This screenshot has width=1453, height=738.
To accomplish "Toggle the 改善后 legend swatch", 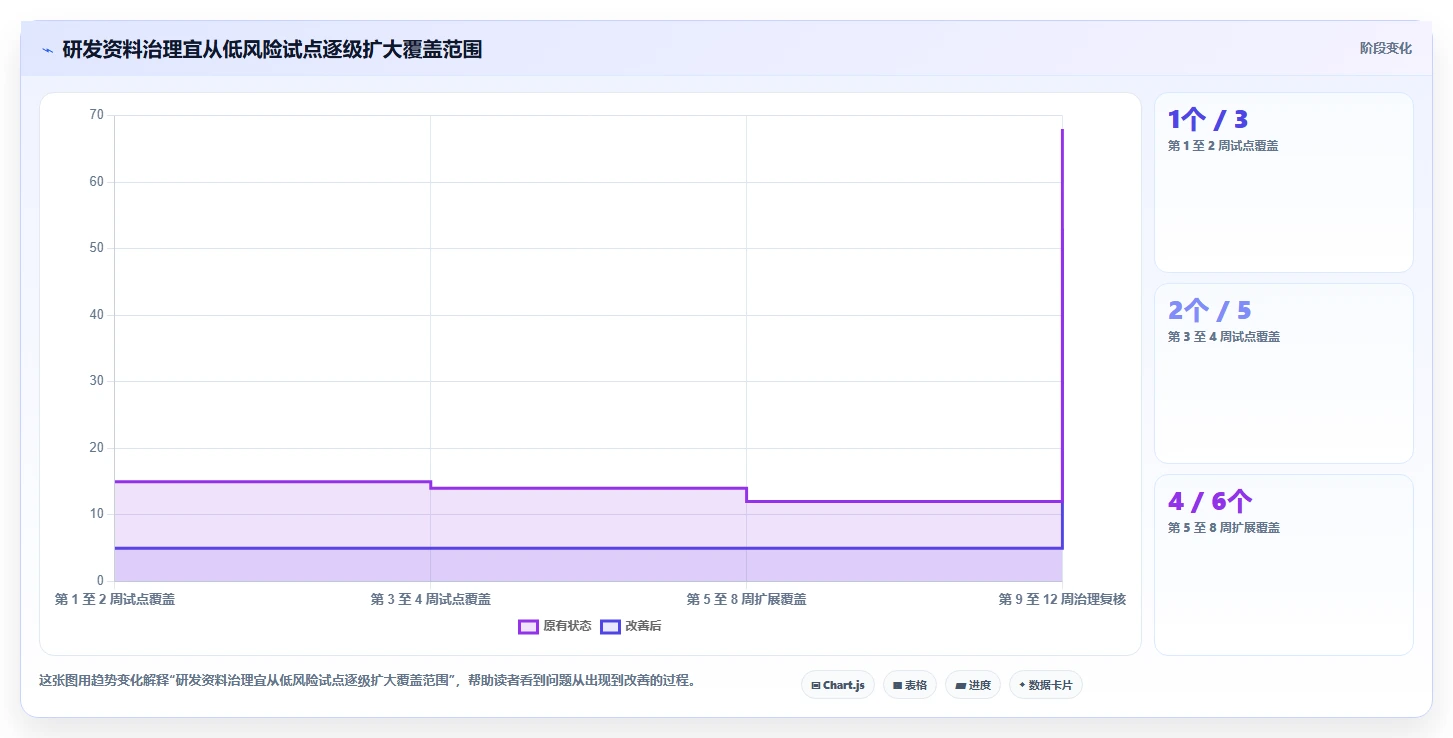I will [x=610, y=627].
